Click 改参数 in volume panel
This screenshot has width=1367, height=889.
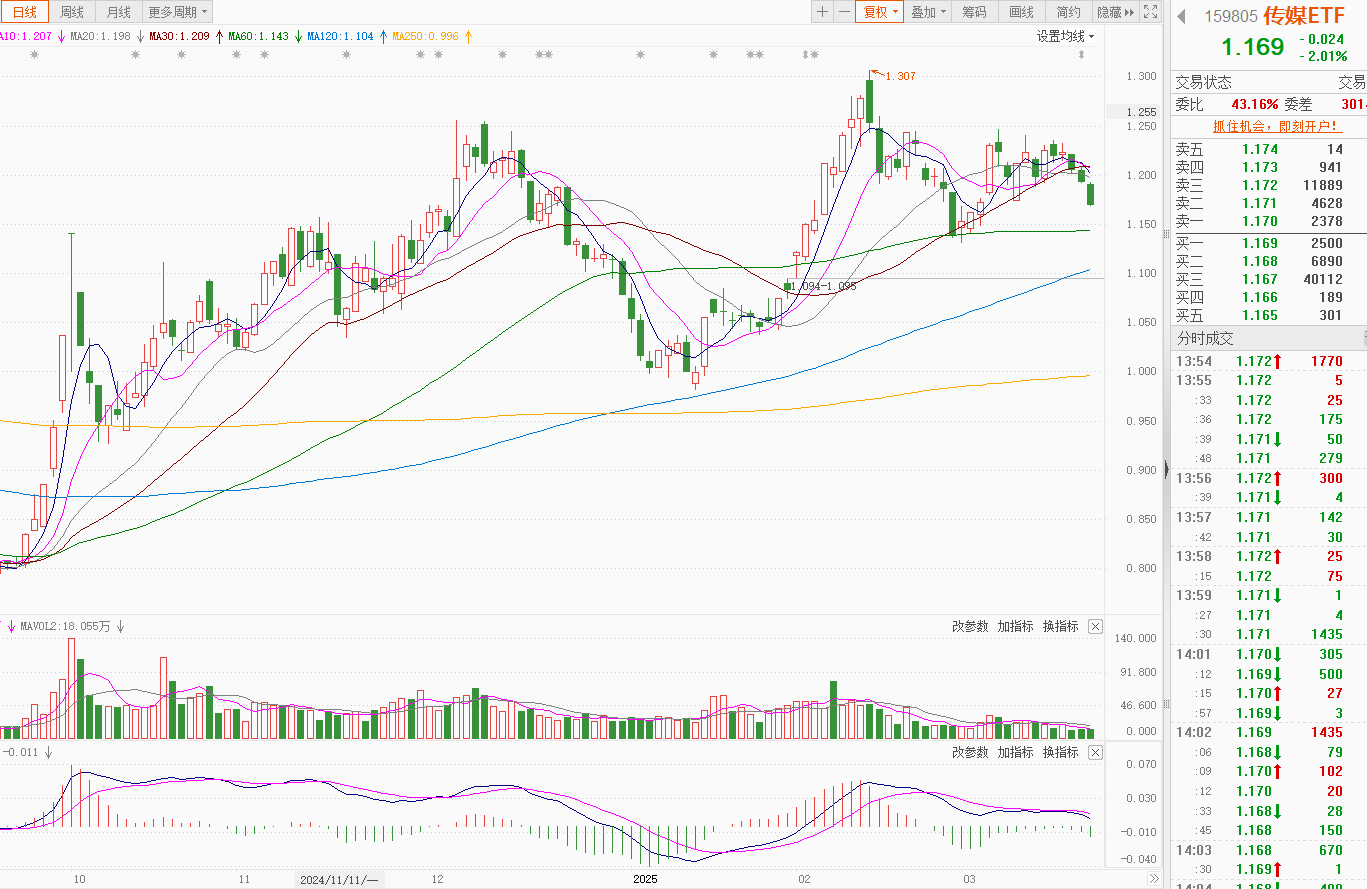(970, 626)
